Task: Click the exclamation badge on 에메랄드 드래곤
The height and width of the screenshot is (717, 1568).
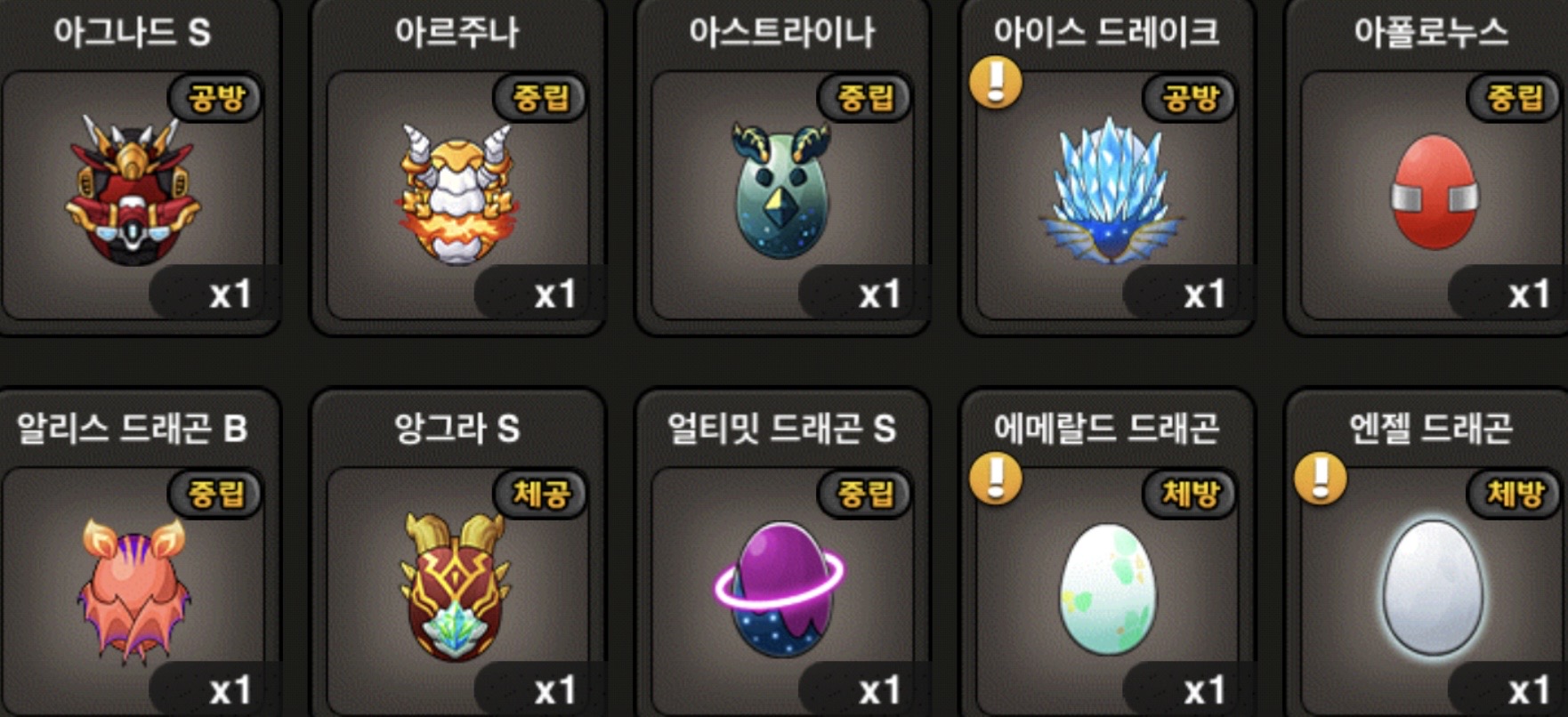Action: pyautogui.click(x=996, y=478)
